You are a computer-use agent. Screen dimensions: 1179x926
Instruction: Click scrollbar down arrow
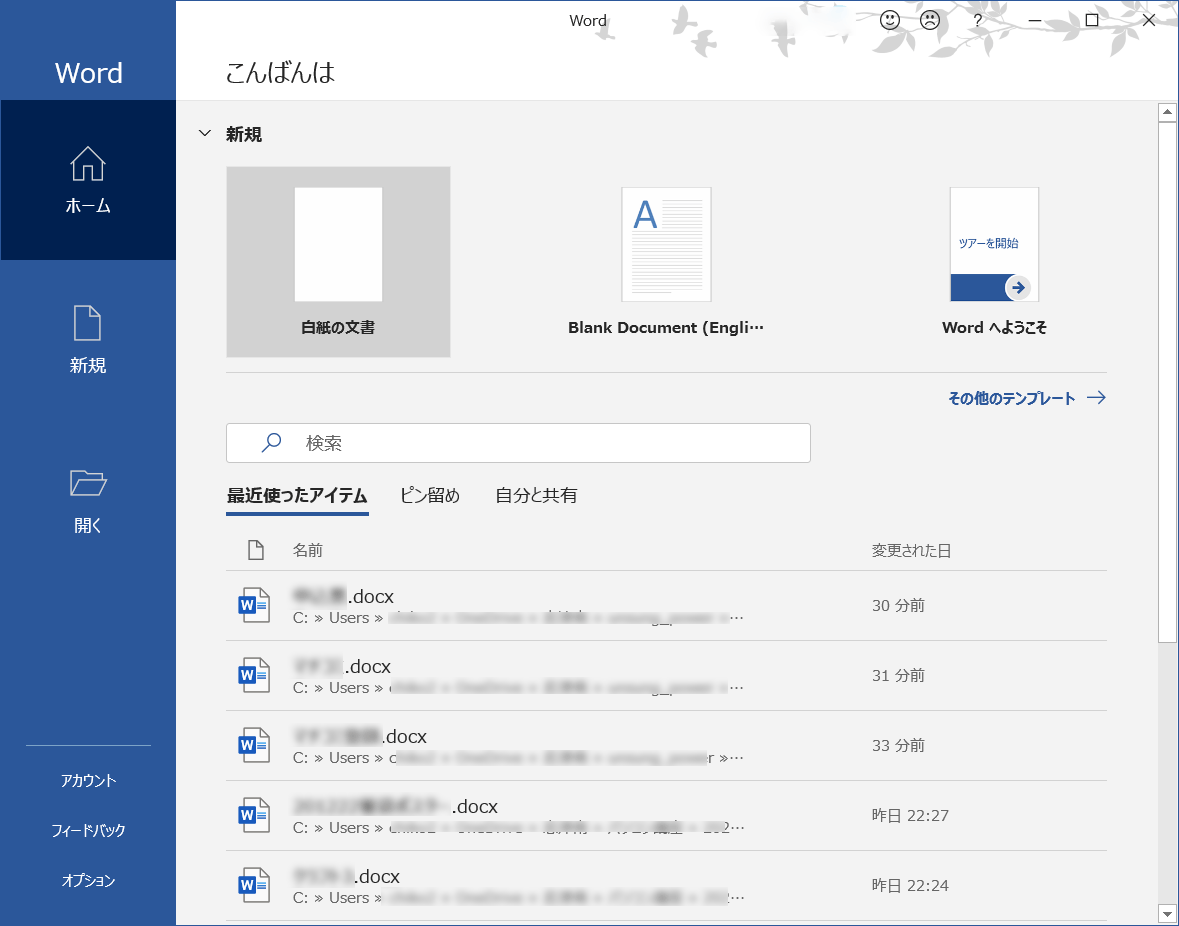(1167, 914)
